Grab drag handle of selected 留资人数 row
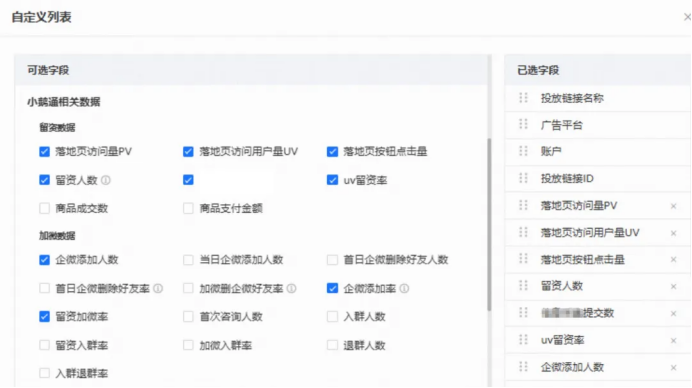 point(523,286)
